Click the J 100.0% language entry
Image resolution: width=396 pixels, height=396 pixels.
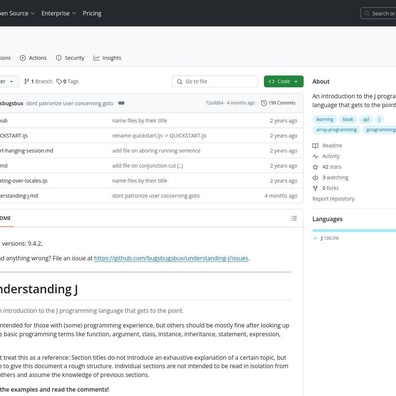[330, 238]
